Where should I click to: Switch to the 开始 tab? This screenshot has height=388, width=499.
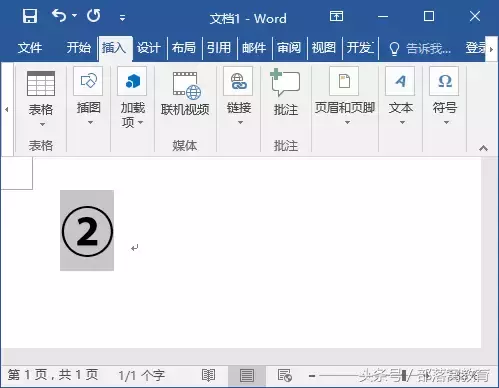[x=79, y=48]
